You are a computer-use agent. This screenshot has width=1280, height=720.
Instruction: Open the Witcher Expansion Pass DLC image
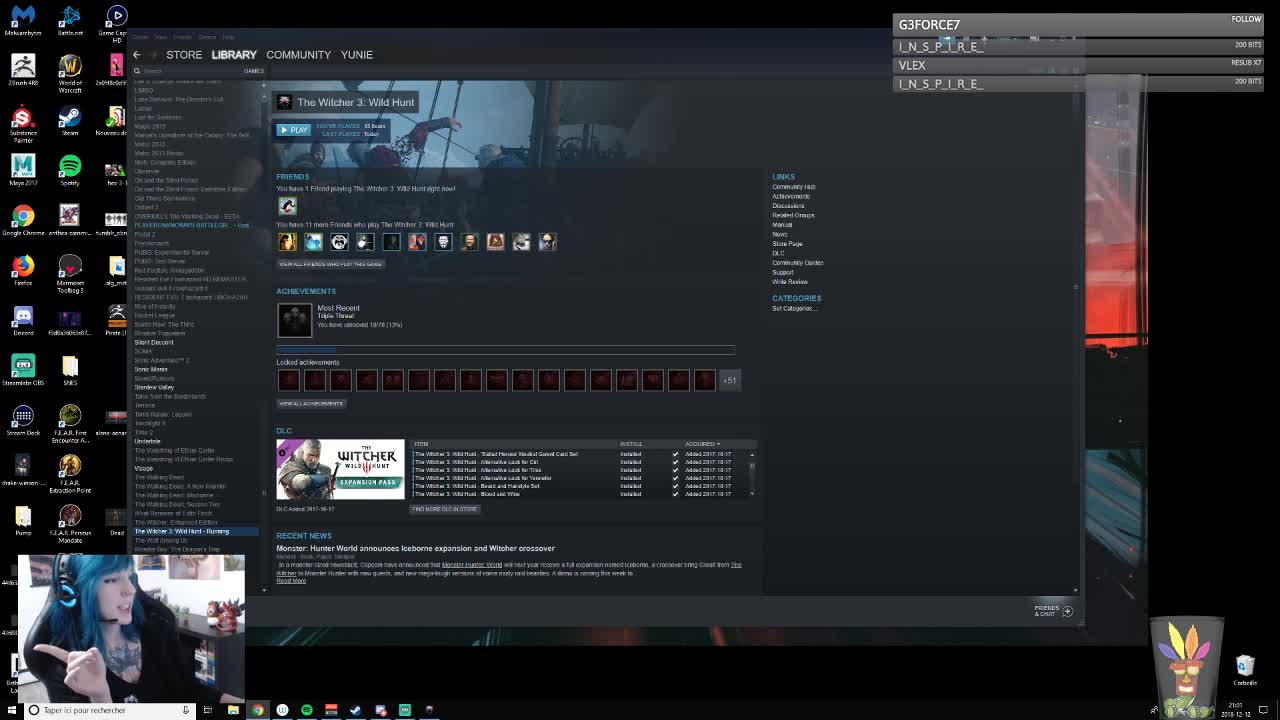(x=341, y=469)
